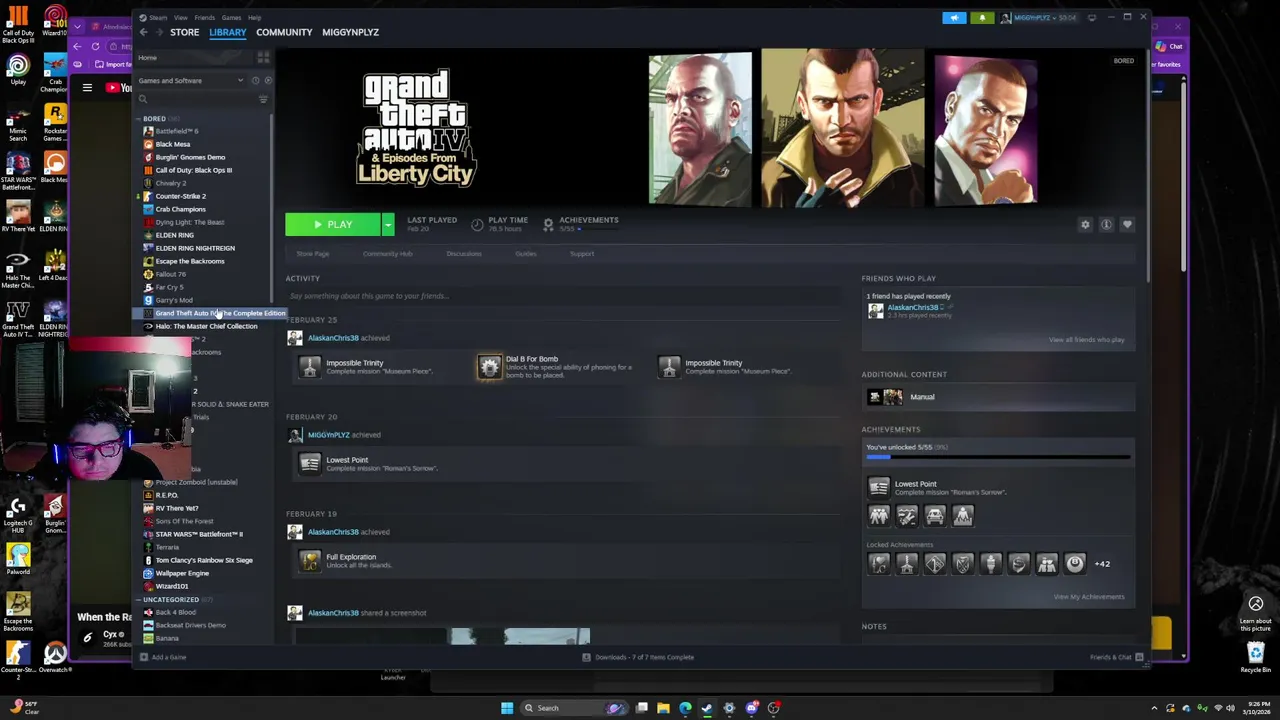This screenshot has height=720, width=1280.
Task: Open the Manual additional content icon
Action: (x=885, y=397)
